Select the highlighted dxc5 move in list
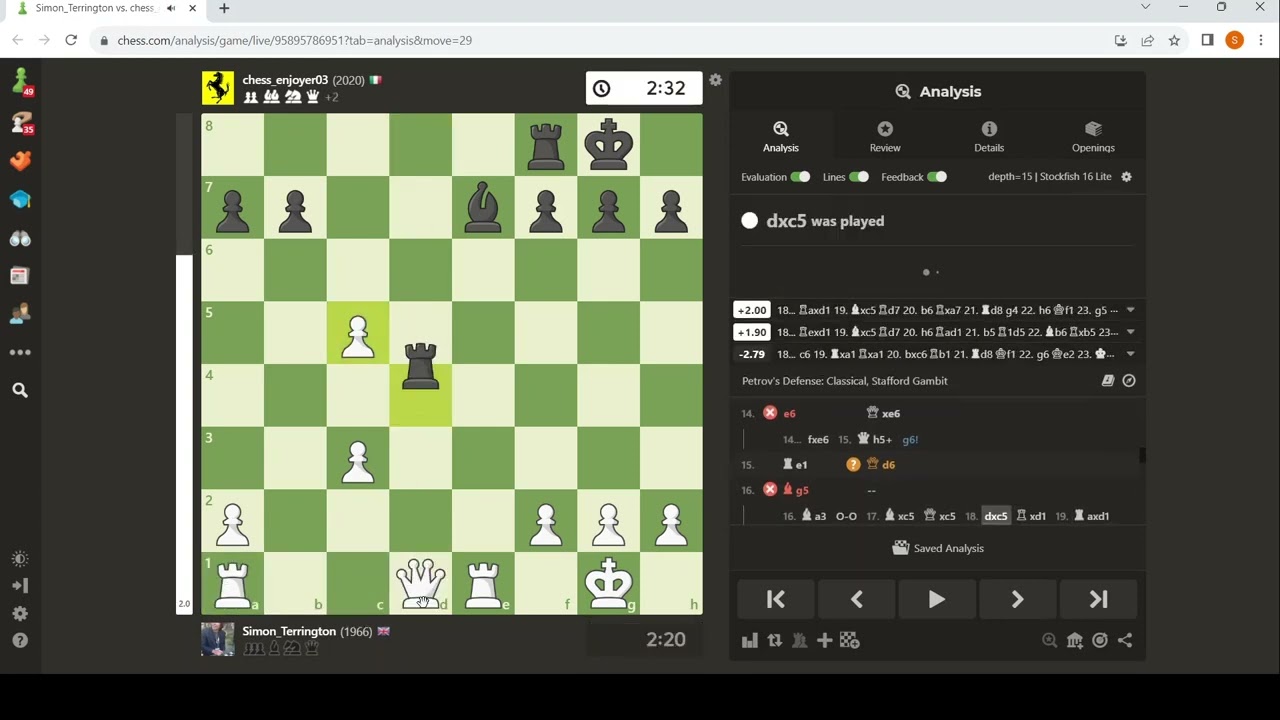 (x=996, y=516)
